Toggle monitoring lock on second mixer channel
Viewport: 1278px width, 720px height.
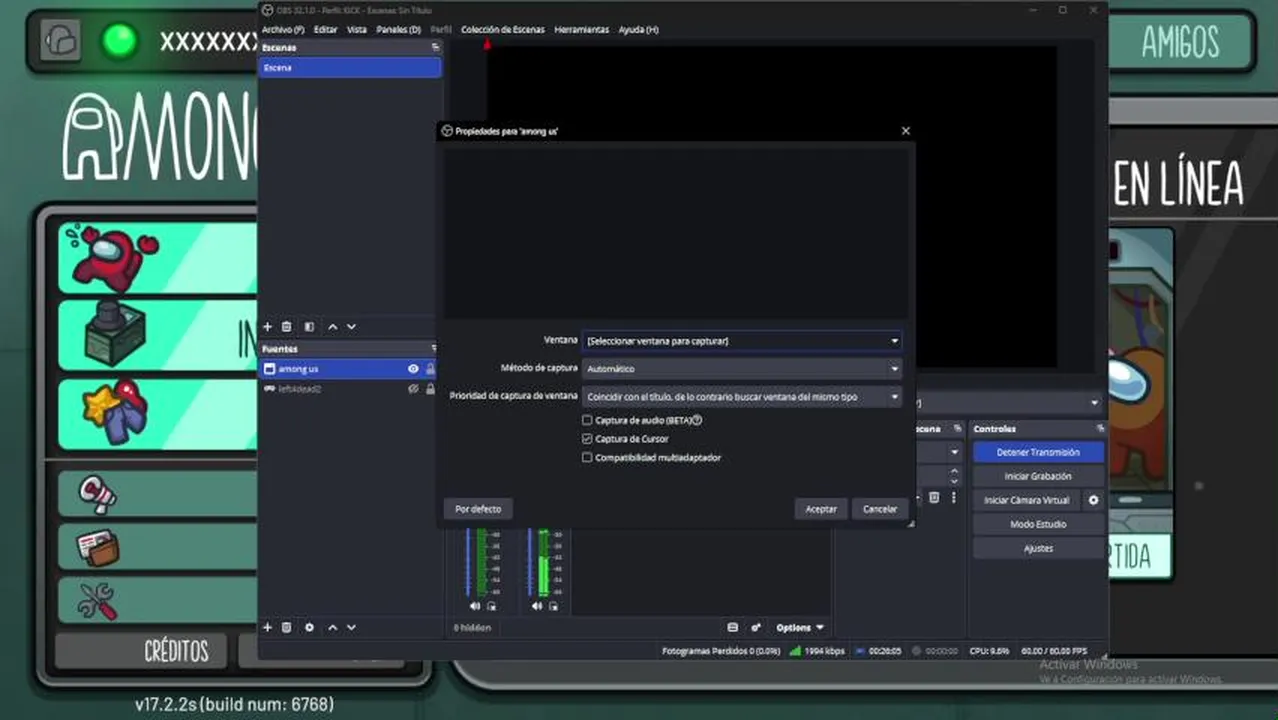click(553, 606)
